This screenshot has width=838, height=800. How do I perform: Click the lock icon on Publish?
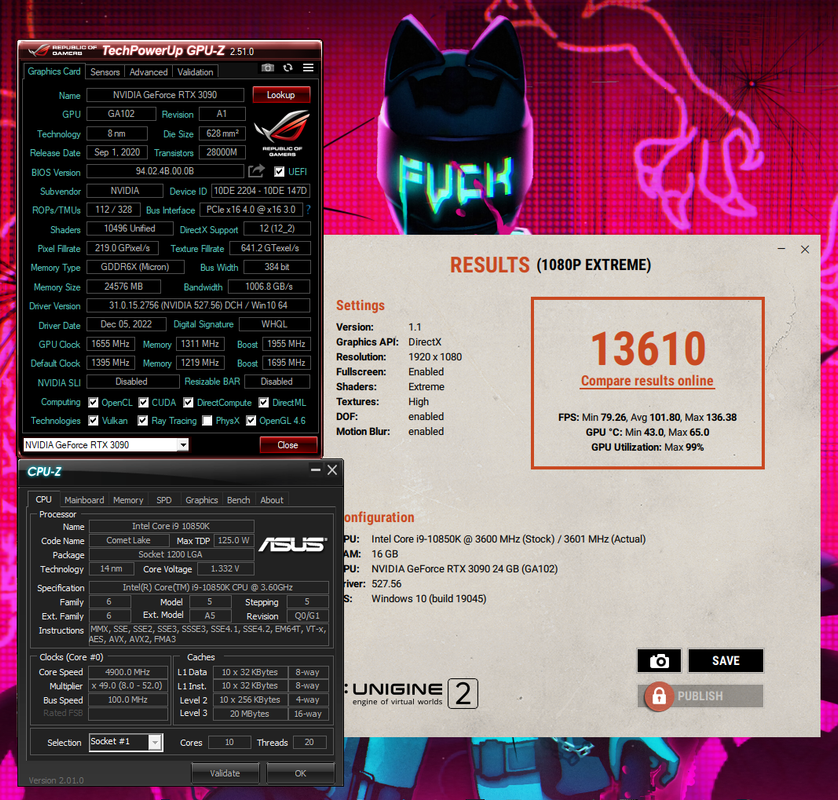(658, 696)
